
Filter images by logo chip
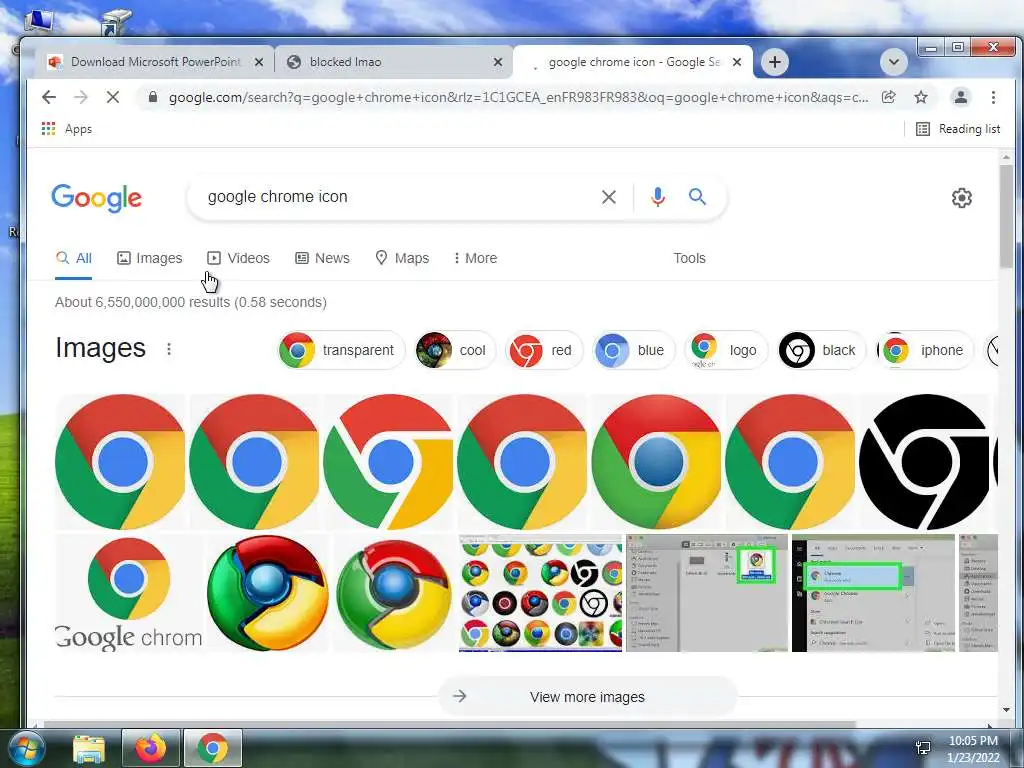tap(726, 351)
